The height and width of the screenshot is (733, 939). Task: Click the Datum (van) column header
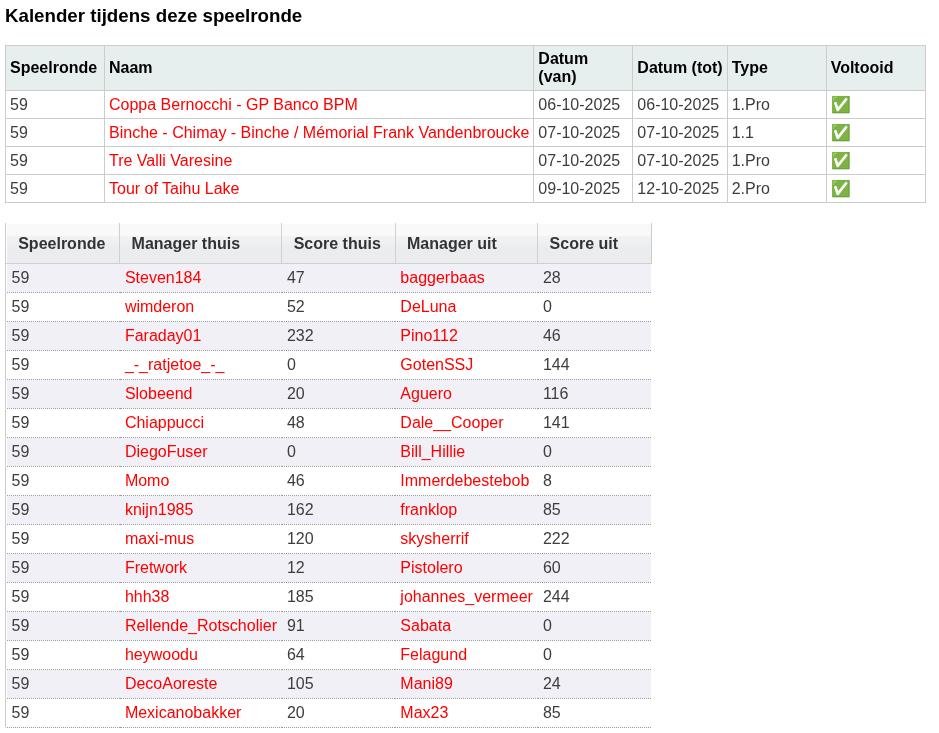pos(562,67)
